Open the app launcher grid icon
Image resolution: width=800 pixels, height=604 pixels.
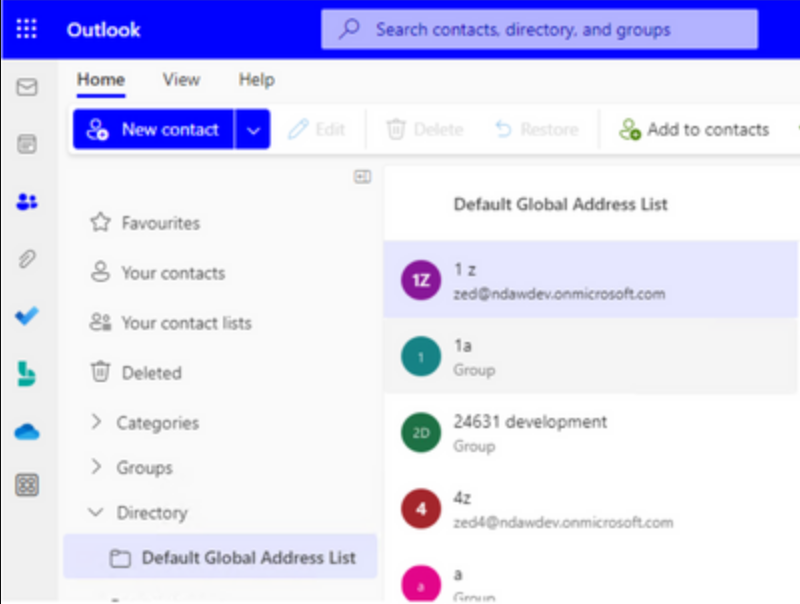point(26,29)
